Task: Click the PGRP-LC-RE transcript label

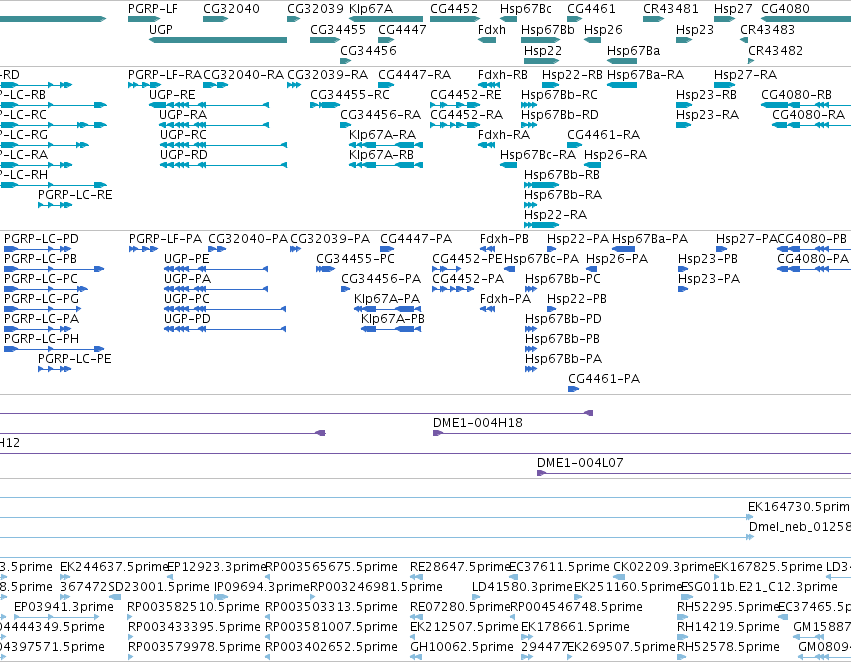Action: click(75, 194)
